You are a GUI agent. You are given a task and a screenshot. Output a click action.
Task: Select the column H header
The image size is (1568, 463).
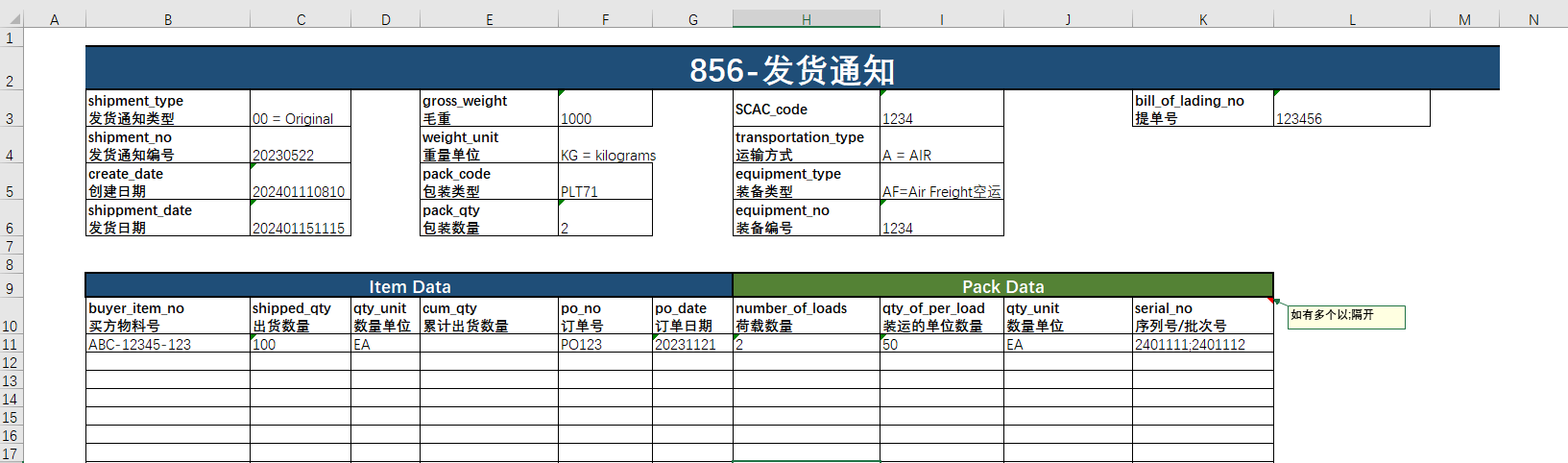[806, 19]
